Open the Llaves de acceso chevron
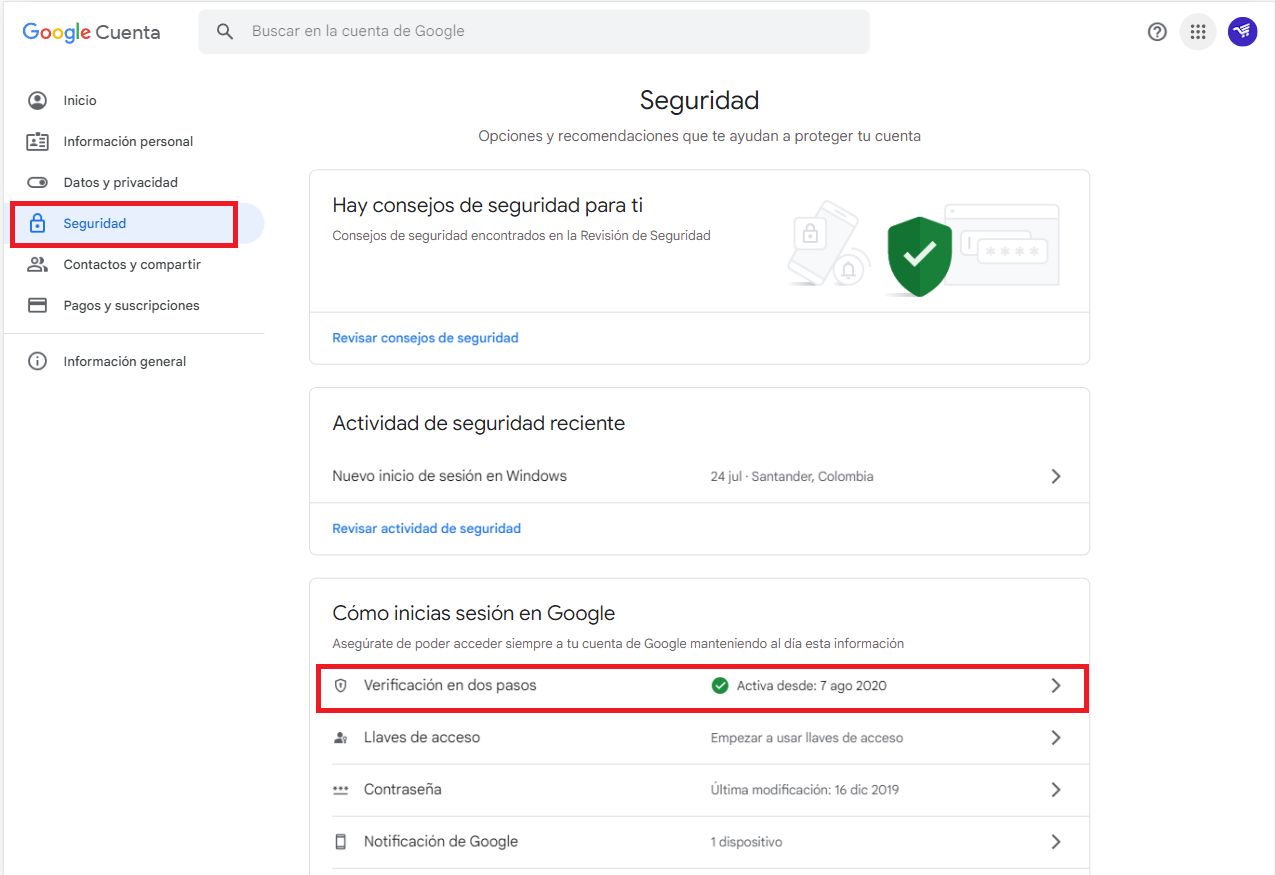Image resolution: width=1275 pixels, height=875 pixels. tap(1055, 738)
